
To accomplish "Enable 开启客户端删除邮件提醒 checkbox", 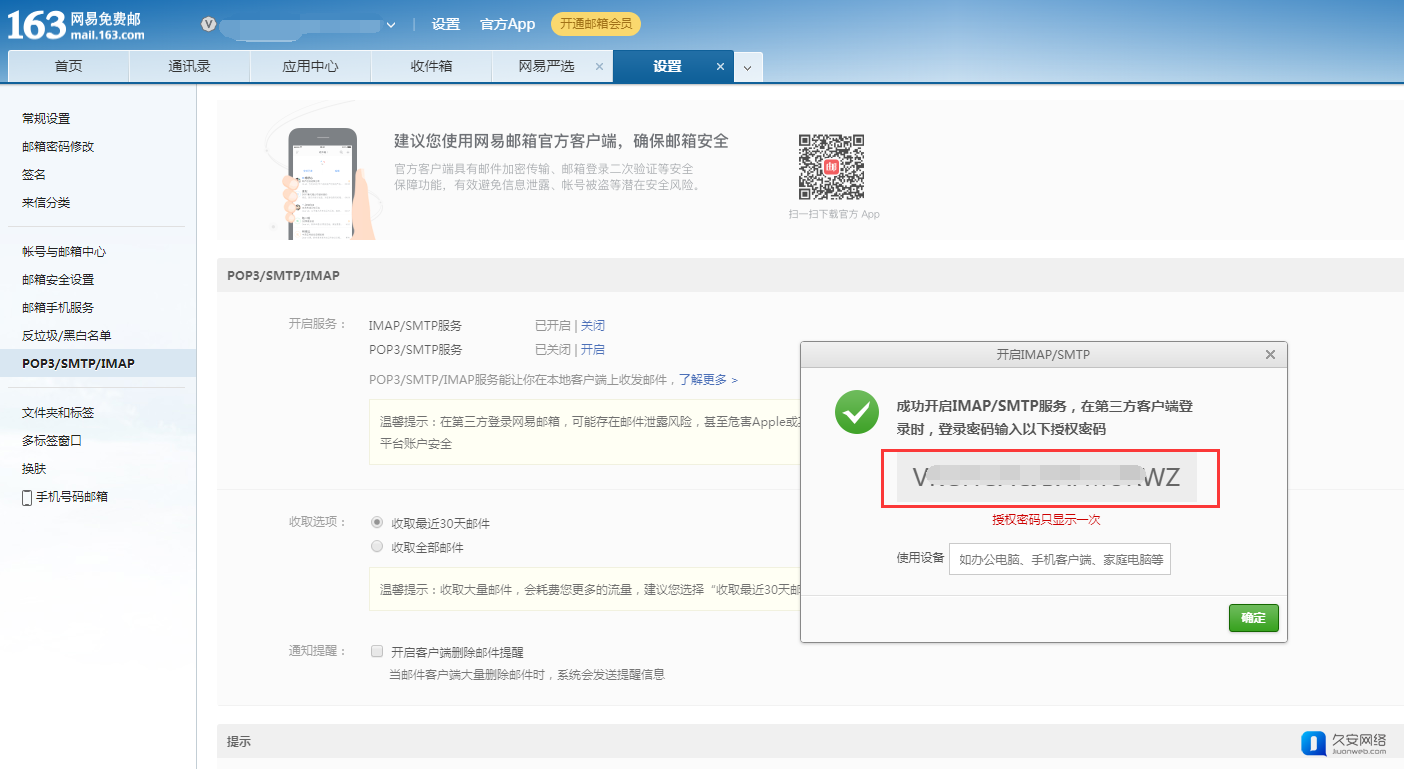I will (x=377, y=651).
